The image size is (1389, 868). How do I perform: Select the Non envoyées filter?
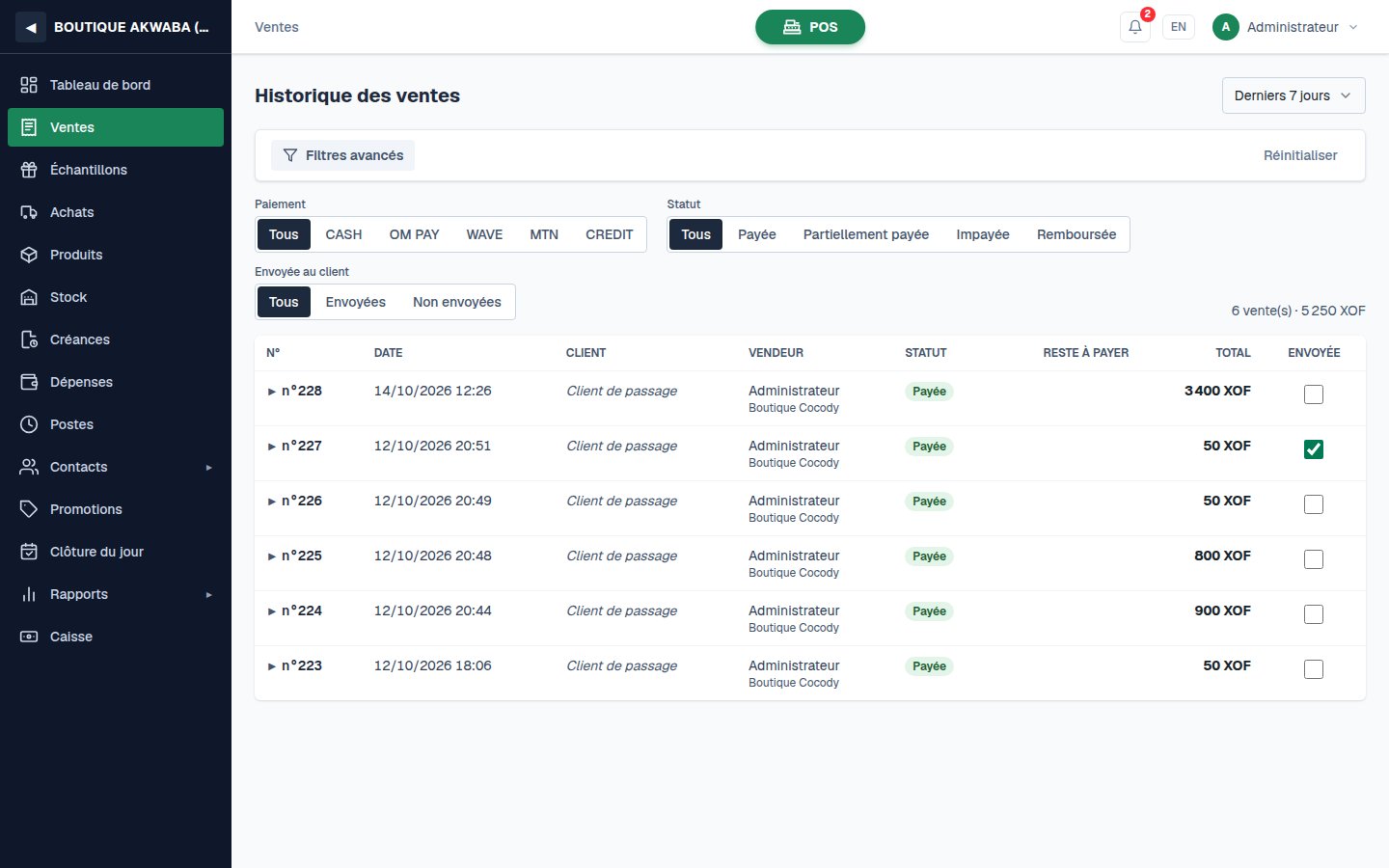tap(457, 302)
